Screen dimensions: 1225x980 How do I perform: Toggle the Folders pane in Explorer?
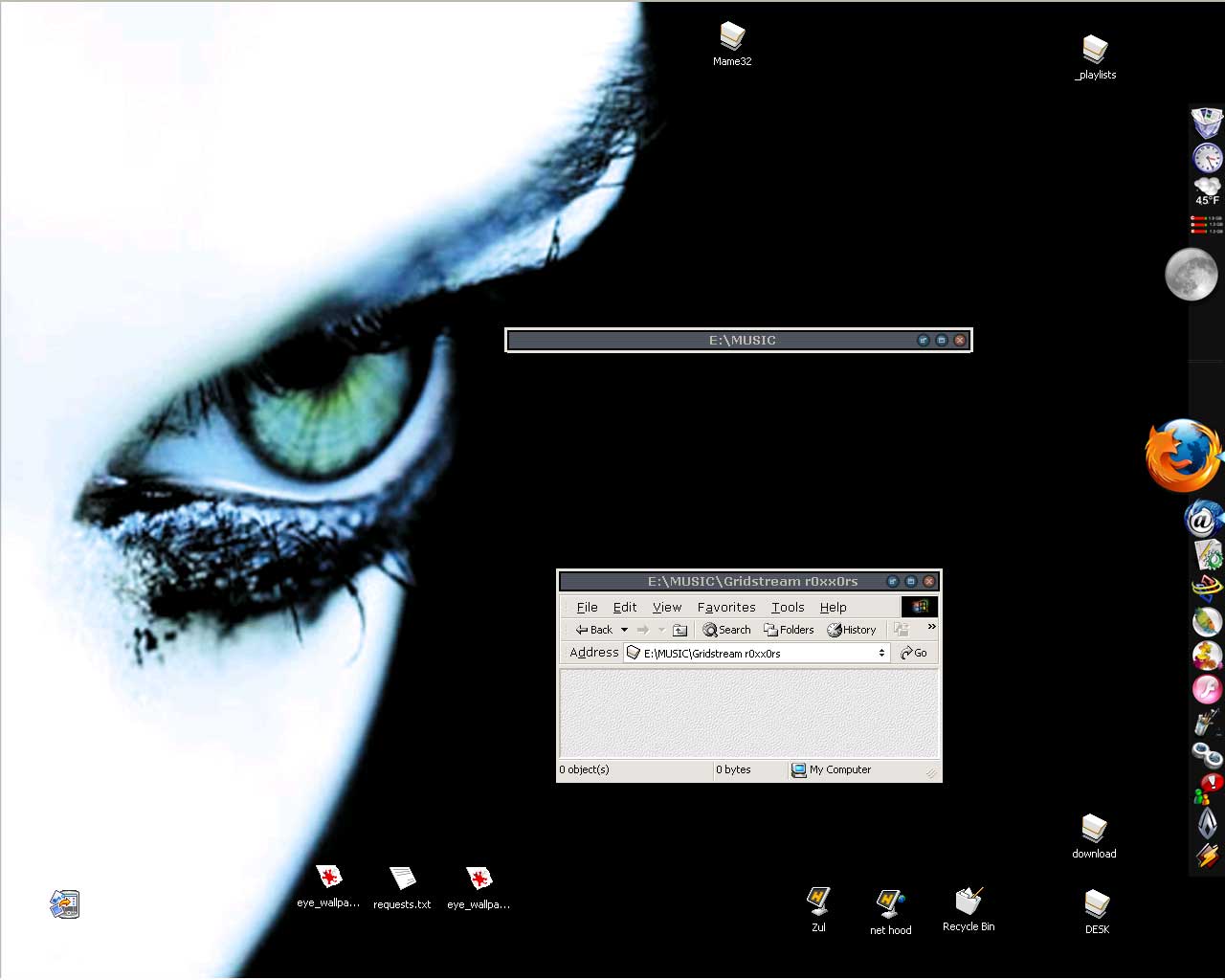coord(789,630)
